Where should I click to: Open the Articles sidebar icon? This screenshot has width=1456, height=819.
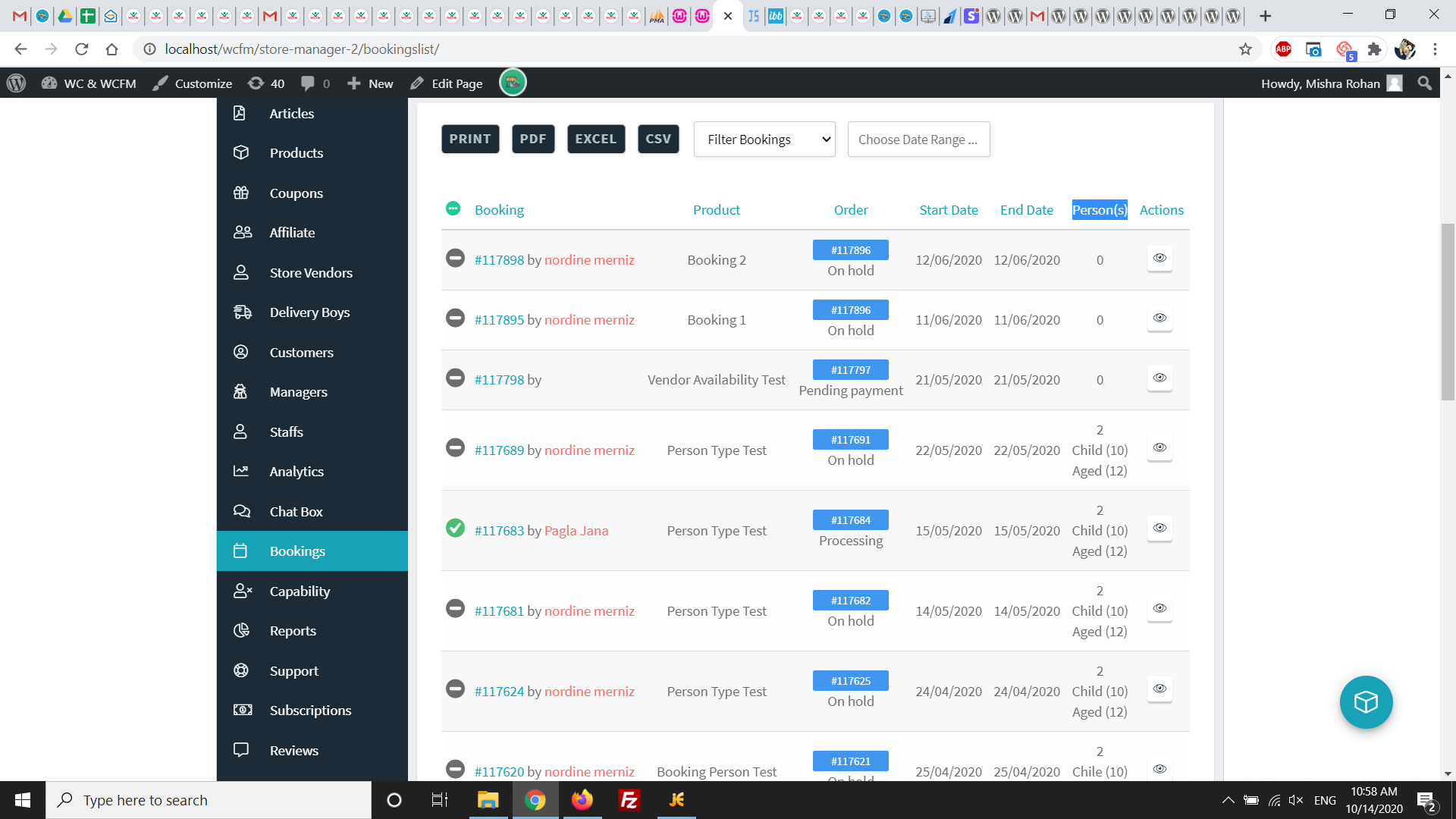pyautogui.click(x=240, y=113)
